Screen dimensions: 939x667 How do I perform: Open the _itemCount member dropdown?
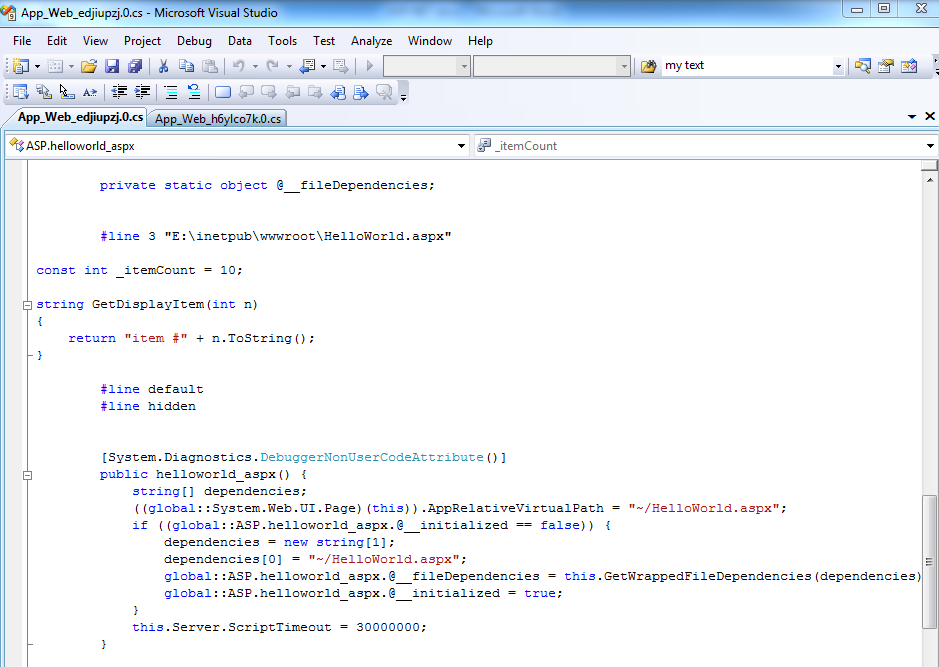coord(928,145)
